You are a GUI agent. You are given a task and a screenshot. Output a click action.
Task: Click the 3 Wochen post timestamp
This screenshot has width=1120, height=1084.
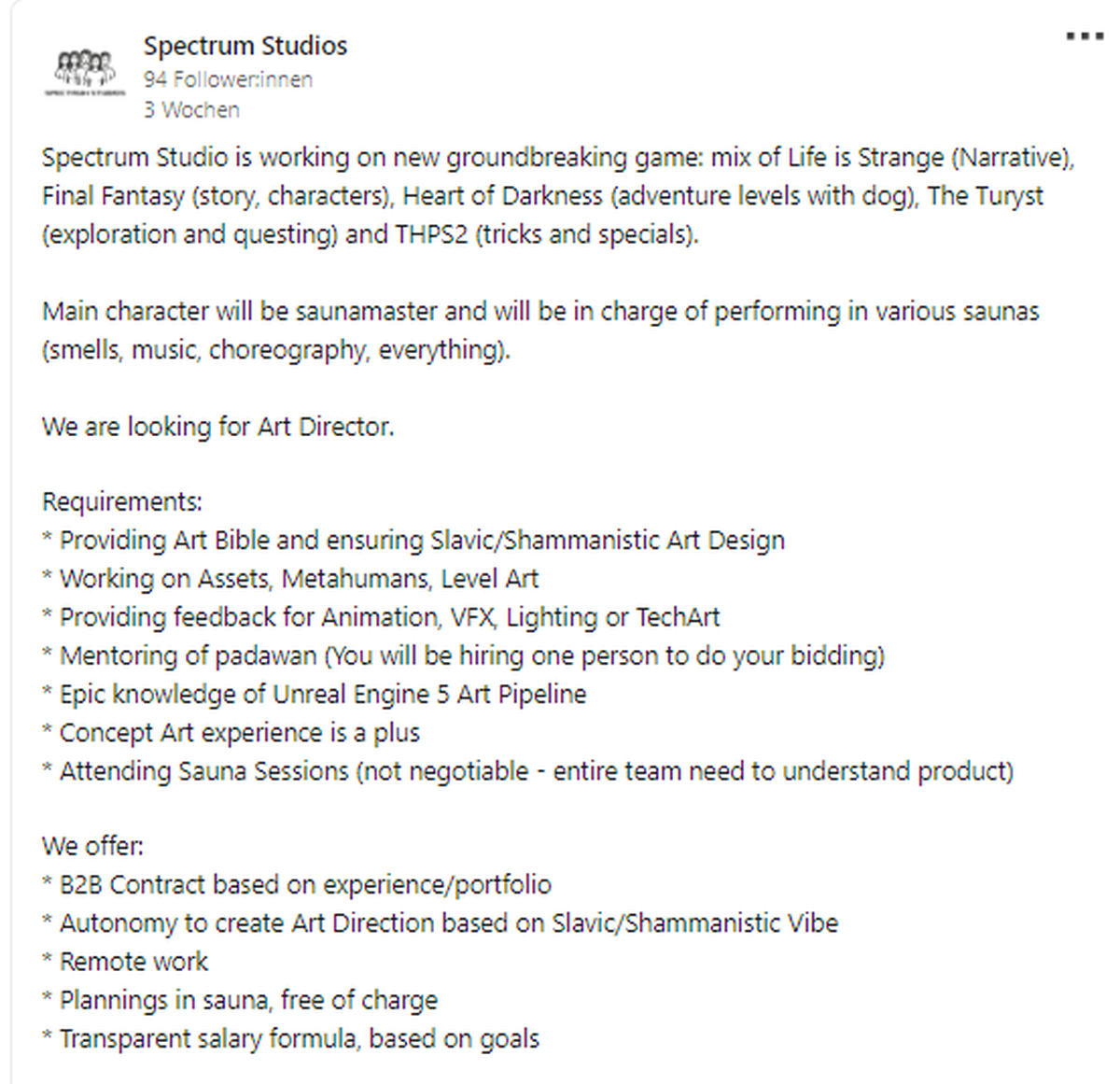[191, 110]
